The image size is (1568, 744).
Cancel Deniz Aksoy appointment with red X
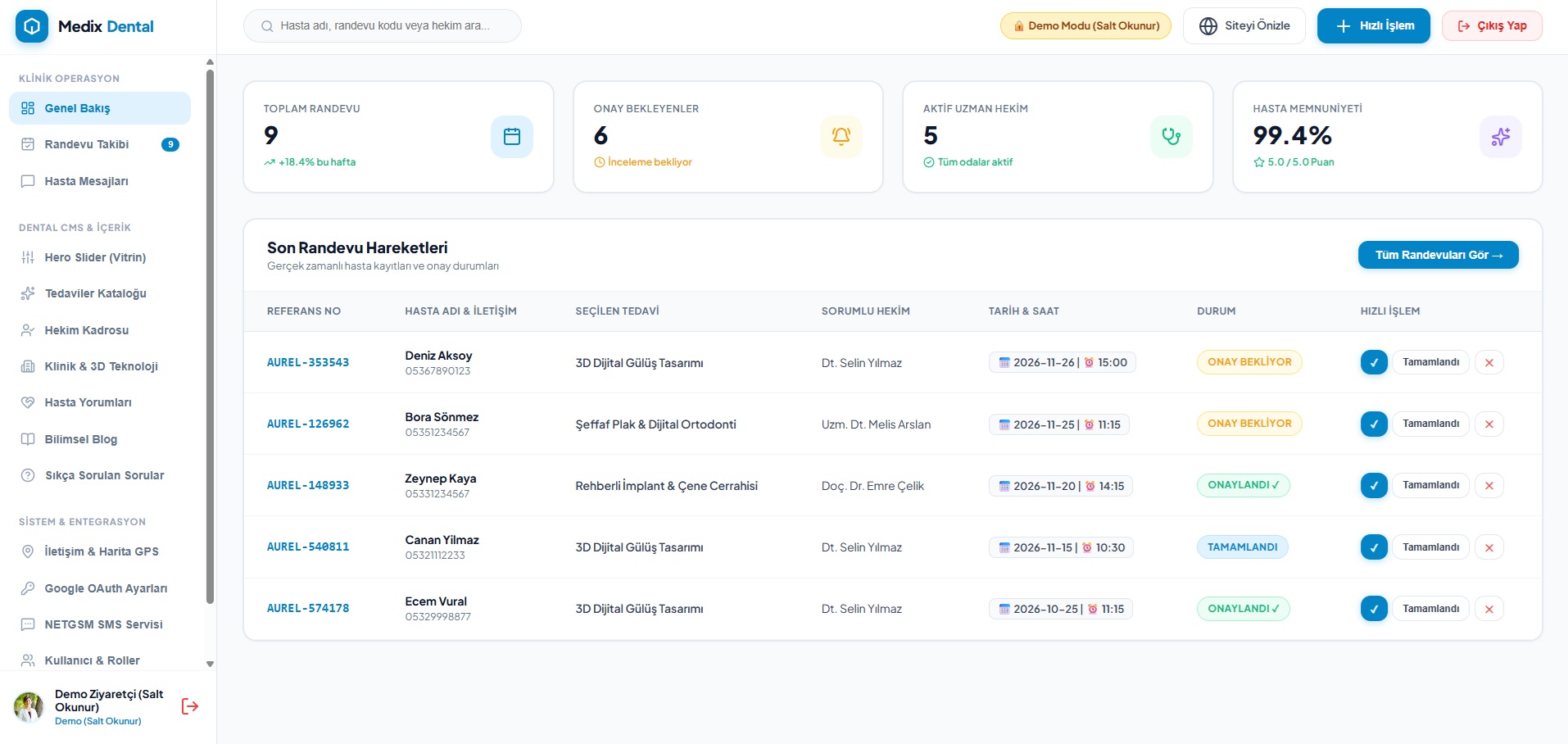pyautogui.click(x=1489, y=362)
